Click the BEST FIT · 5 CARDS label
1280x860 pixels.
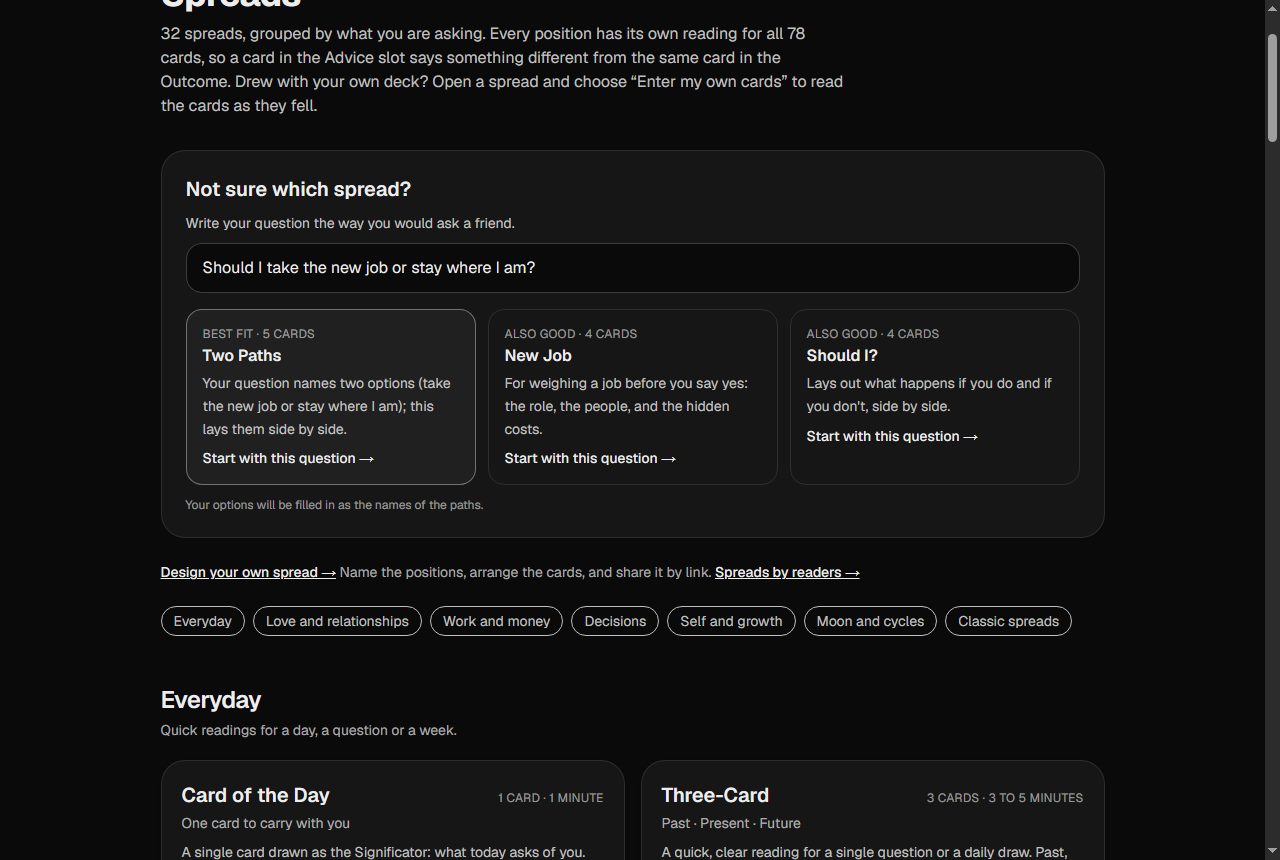point(258,334)
